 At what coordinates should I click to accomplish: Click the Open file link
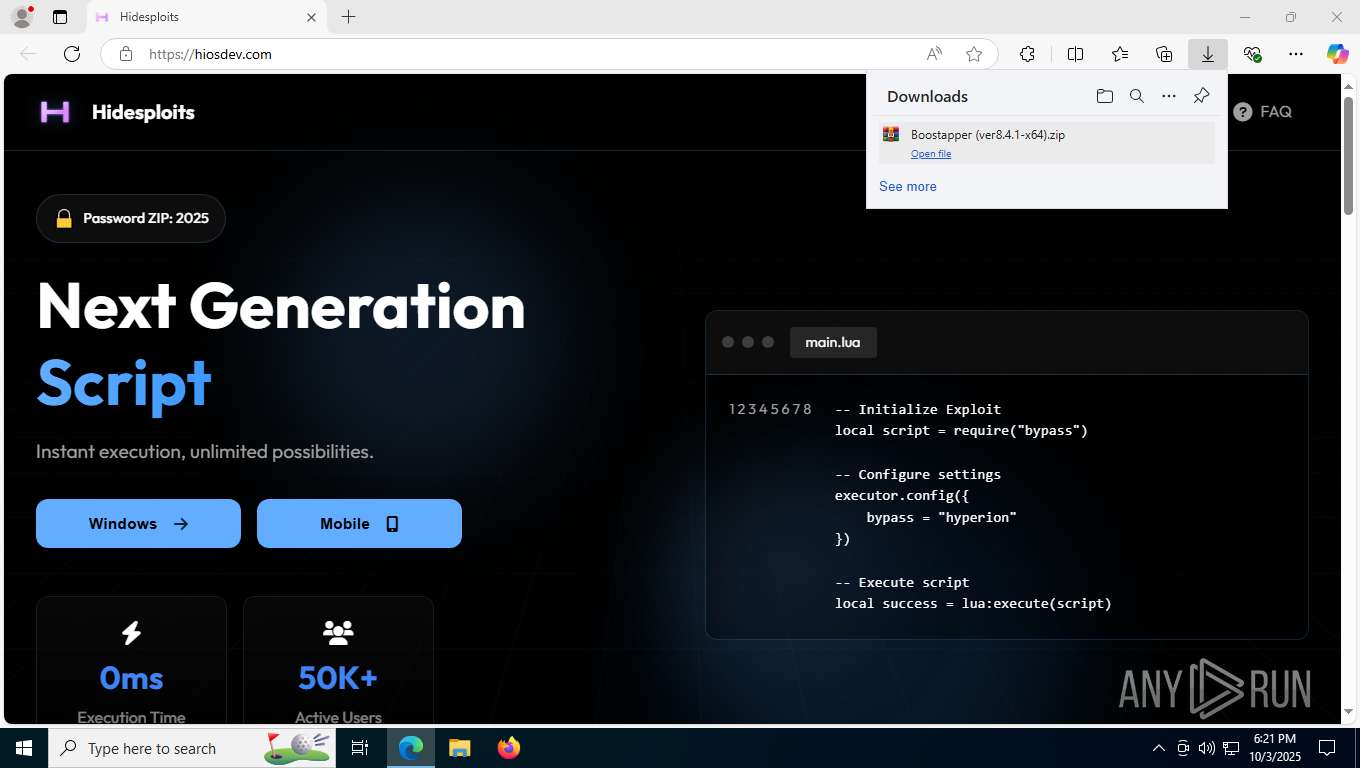tap(931, 154)
